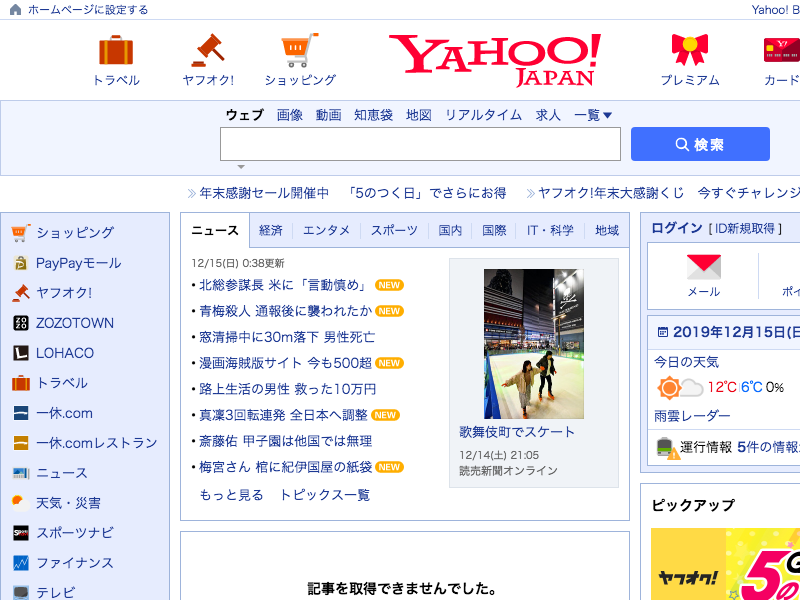This screenshot has width=800, height=600.
Task: Switch to 地図 search tab
Action: coord(419,115)
